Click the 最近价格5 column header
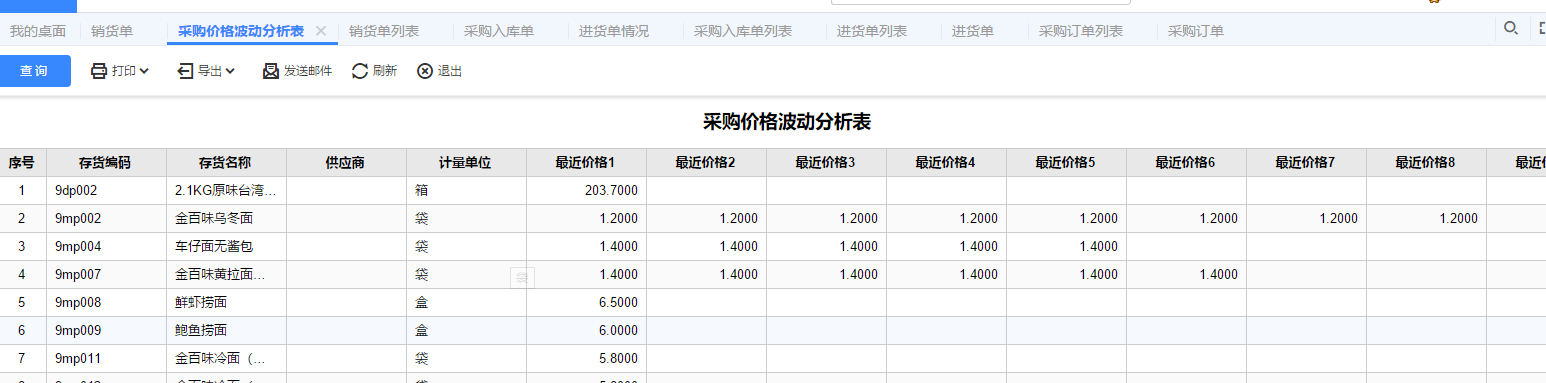1546x383 pixels. 1066,162
